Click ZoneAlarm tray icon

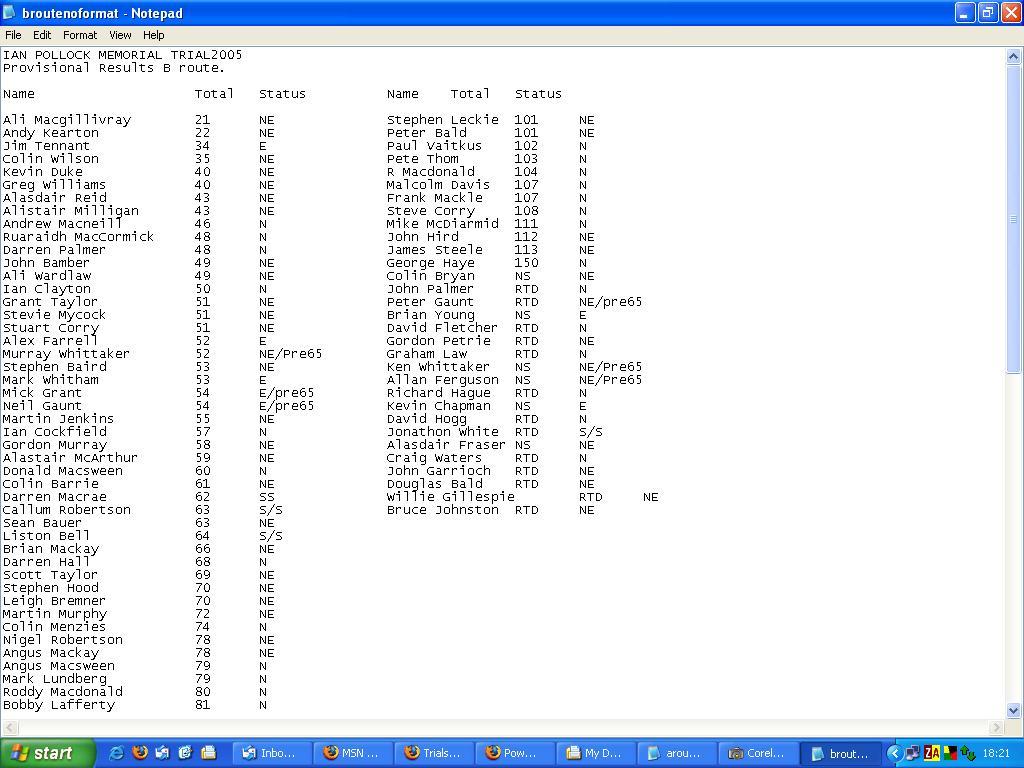932,753
